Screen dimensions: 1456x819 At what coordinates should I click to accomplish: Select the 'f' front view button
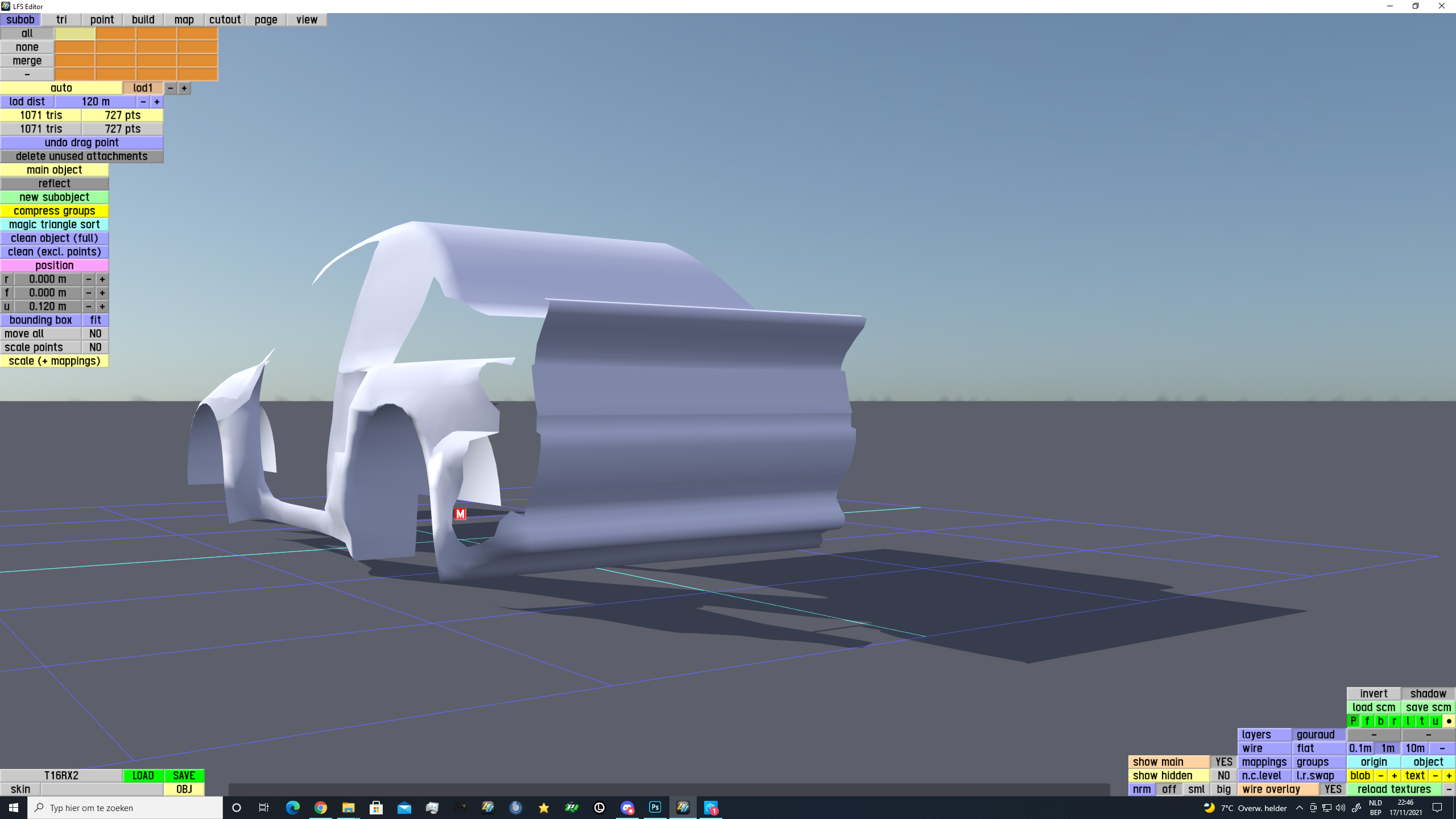click(x=1367, y=721)
